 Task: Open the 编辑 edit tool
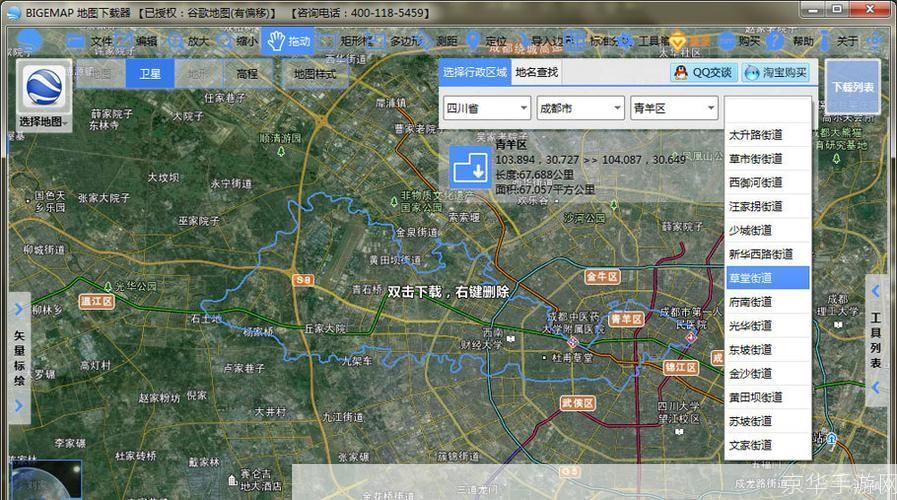[136, 41]
